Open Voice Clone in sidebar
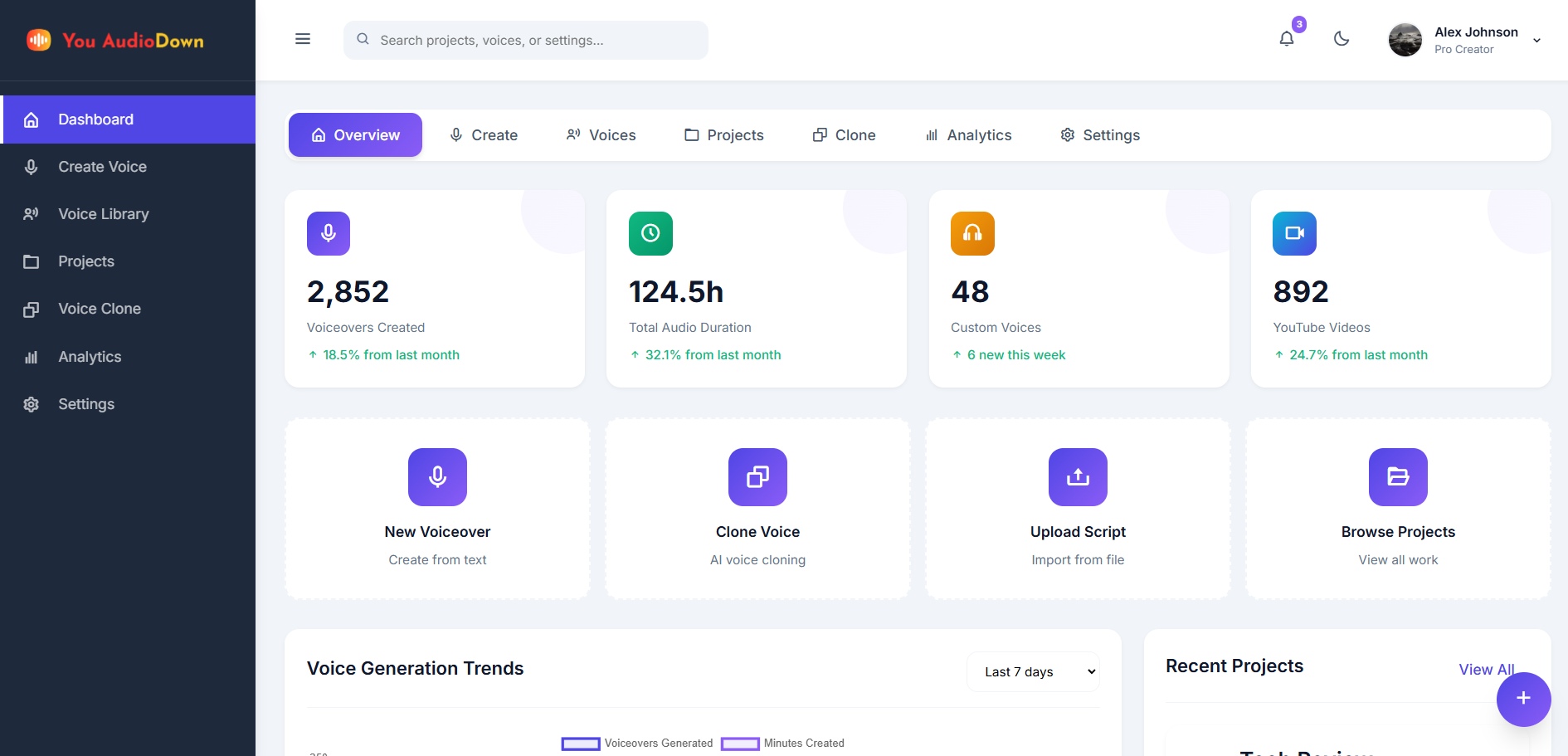Screen dimensions: 1568x756 point(128,309)
